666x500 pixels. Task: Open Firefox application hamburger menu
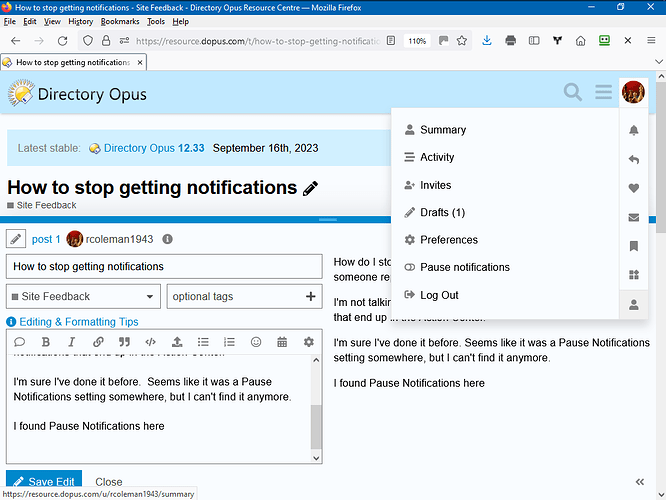[x=651, y=41]
